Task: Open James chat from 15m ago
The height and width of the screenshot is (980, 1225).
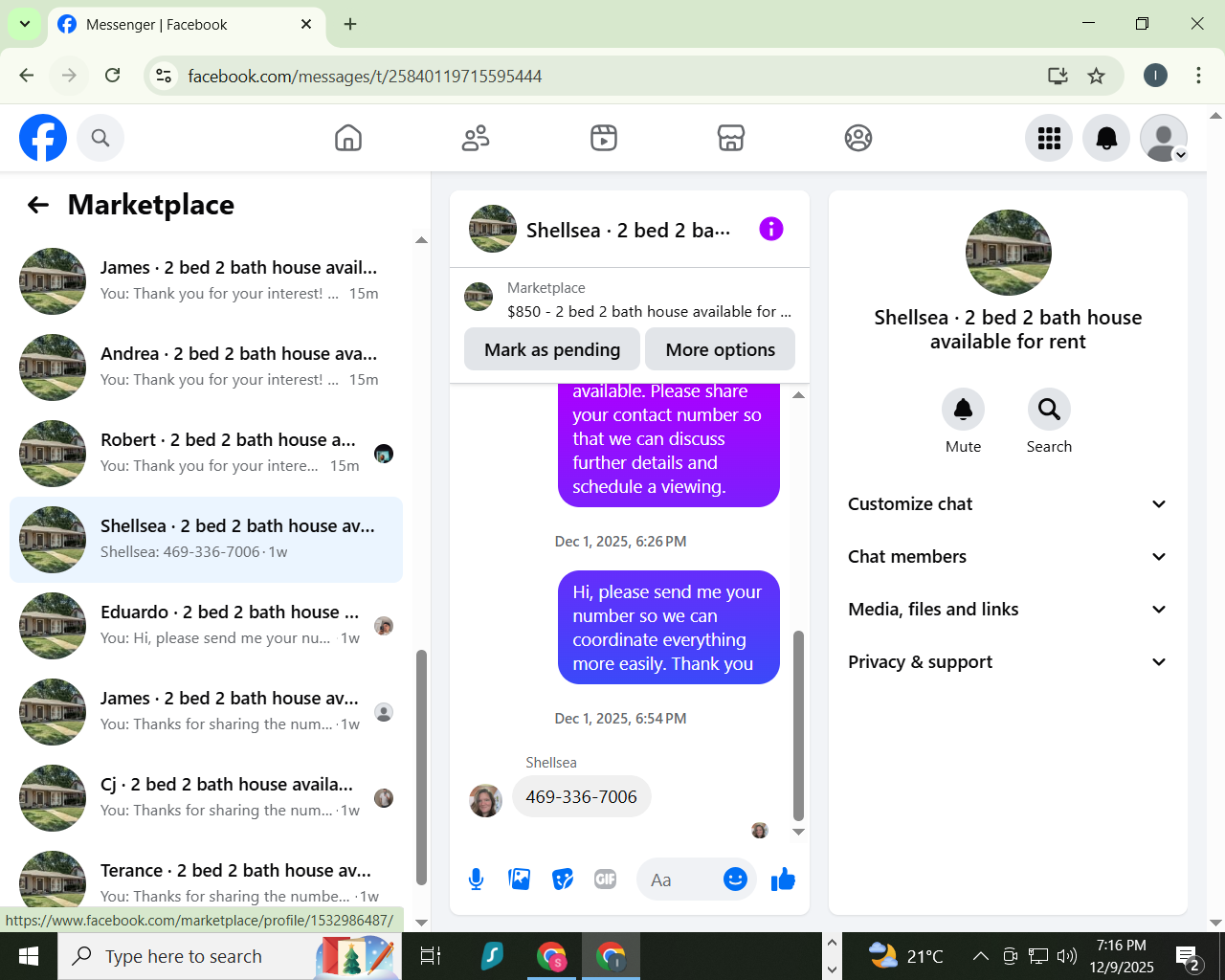Action: (x=206, y=281)
